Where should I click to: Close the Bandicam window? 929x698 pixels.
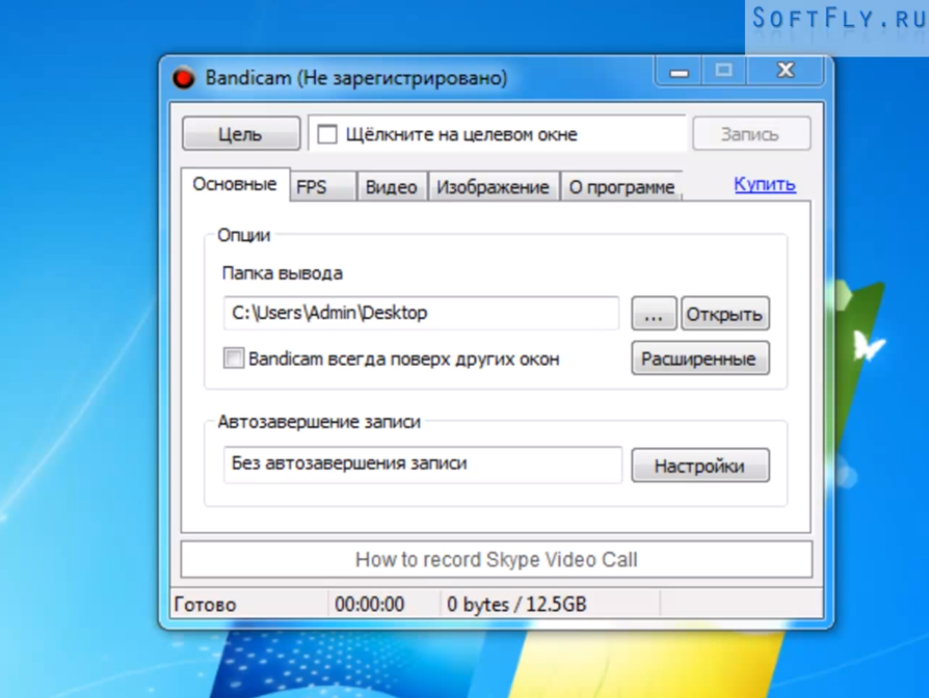point(785,71)
